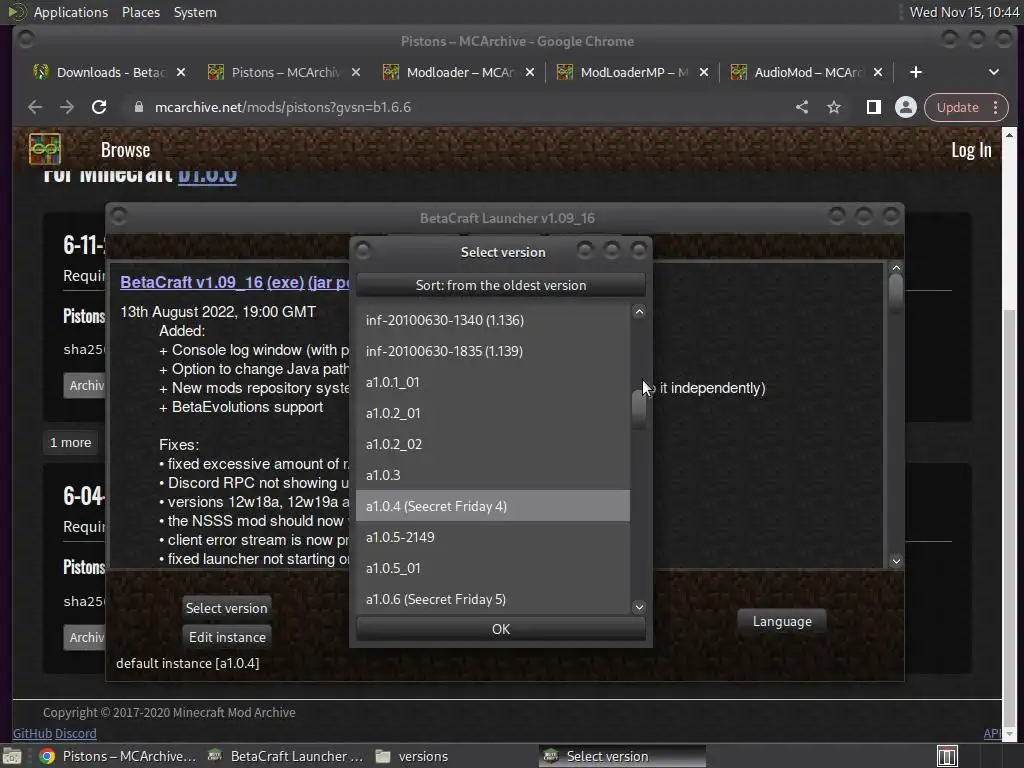
Task: Select inf-20100630-1340 (1.136) version
Action: click(492, 320)
